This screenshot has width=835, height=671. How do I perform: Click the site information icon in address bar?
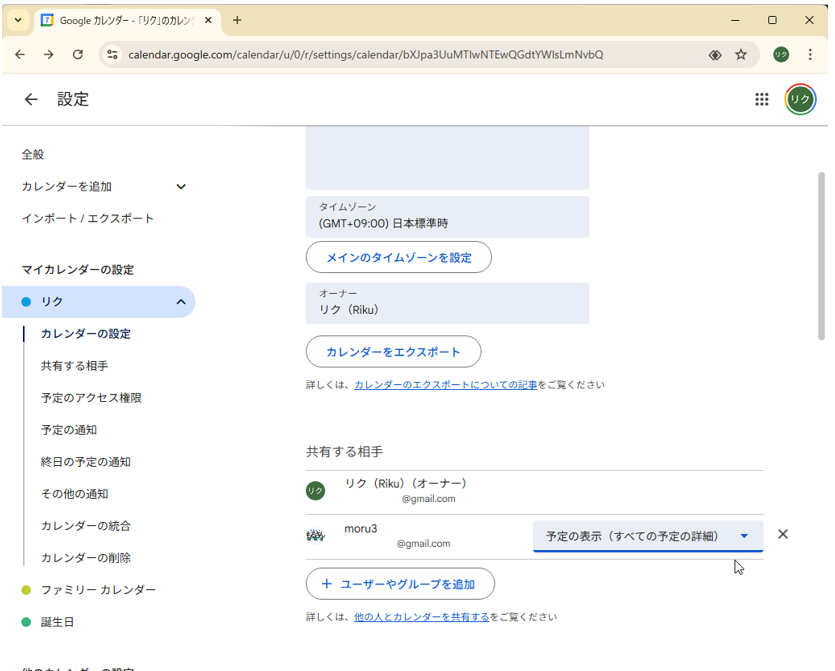[112, 55]
